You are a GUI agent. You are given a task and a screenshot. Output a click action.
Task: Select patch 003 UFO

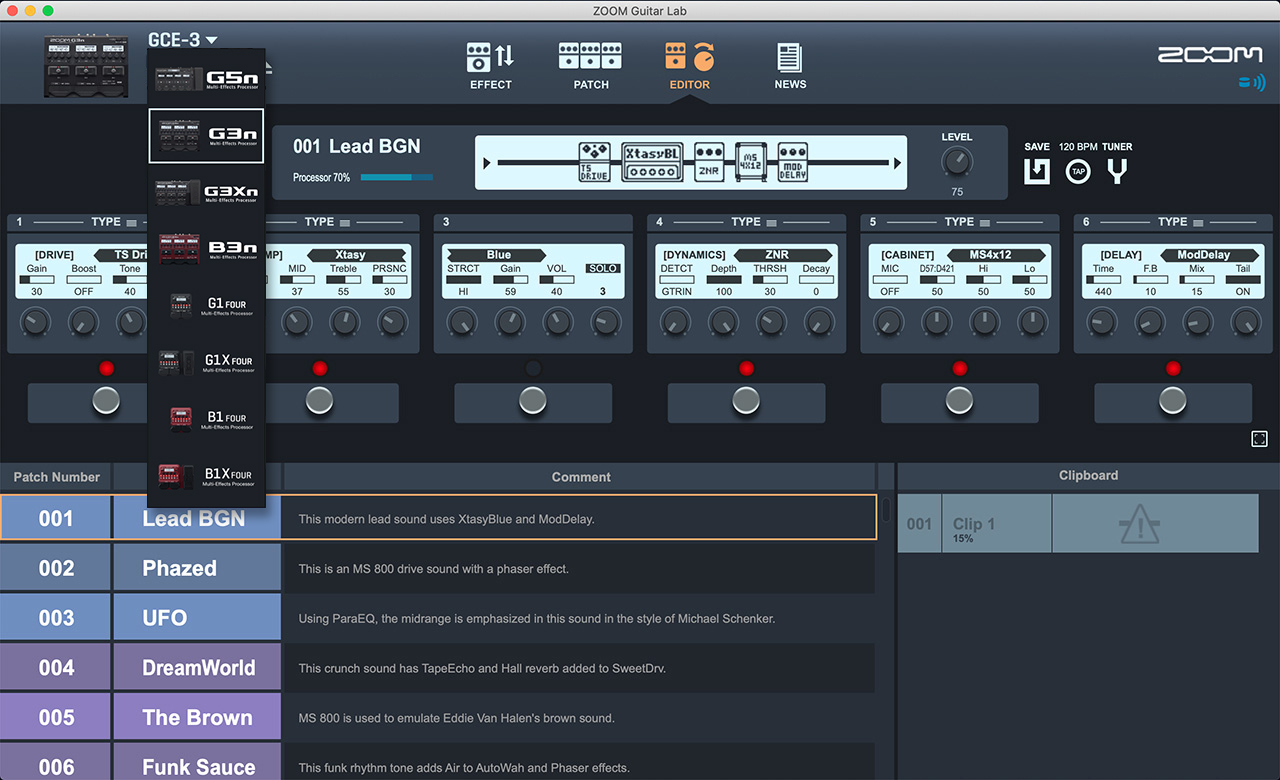(x=438, y=618)
